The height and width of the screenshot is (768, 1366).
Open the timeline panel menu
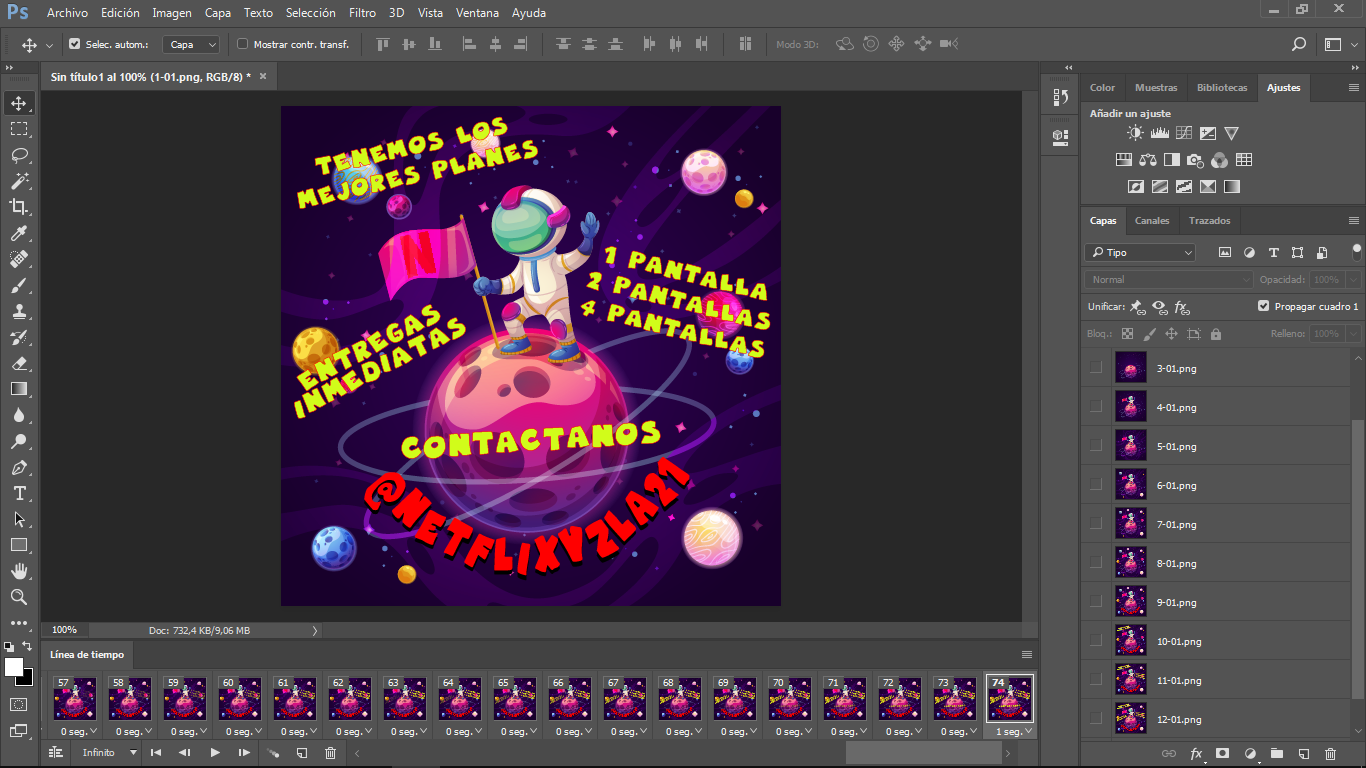tap(1027, 654)
